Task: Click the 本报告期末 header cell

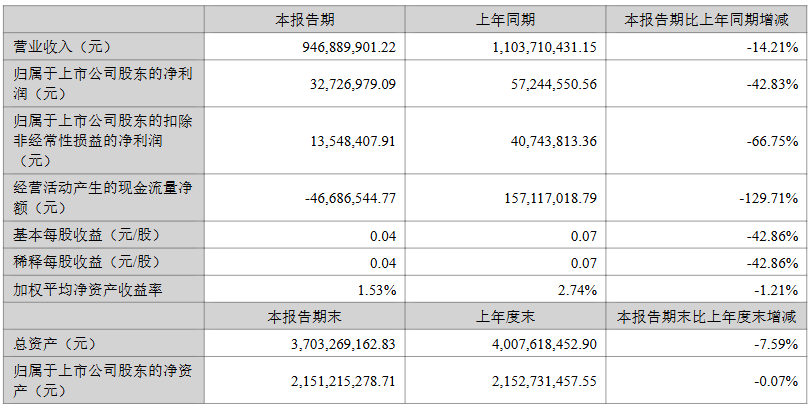Action: [x=304, y=317]
